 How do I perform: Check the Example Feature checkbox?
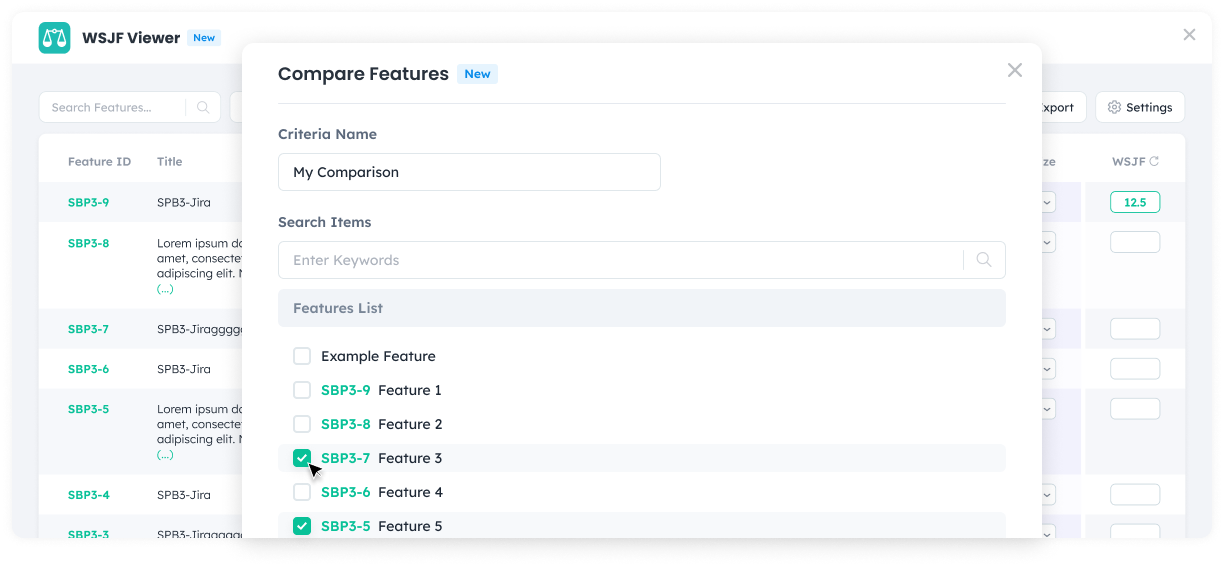point(302,356)
